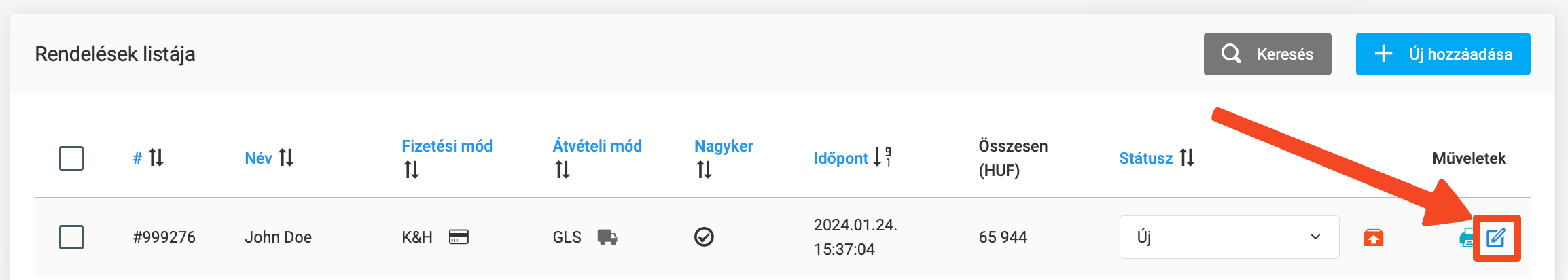Sort orders by Név column header
Screen dimensions: 1568x280
(x=258, y=158)
